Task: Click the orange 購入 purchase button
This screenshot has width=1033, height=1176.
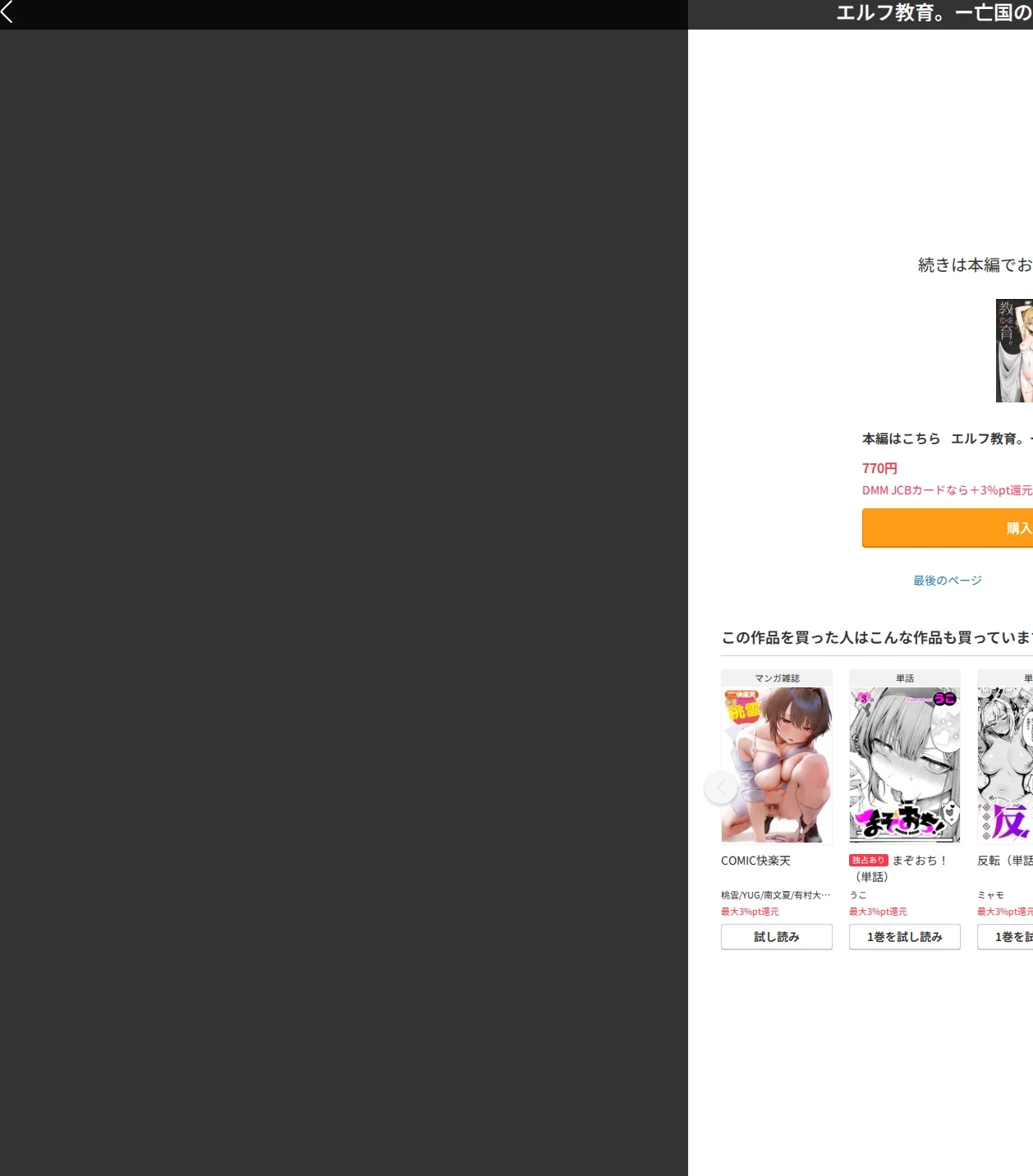Action: [x=948, y=528]
